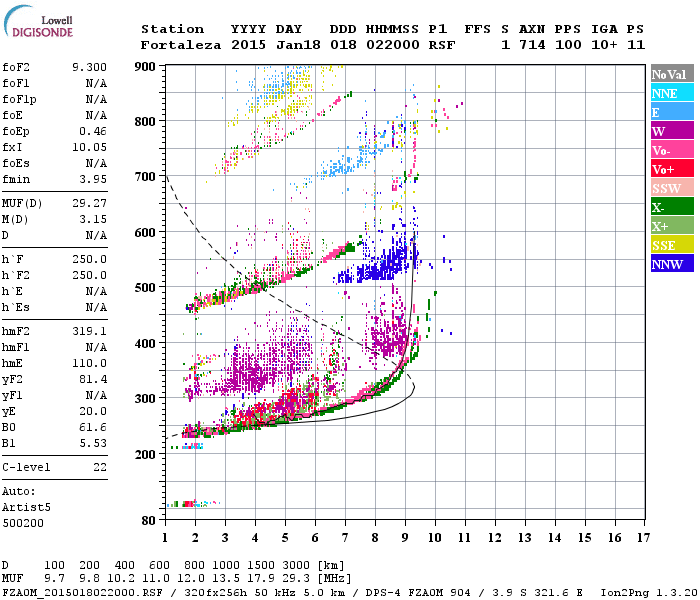
Task: Click the 17 MHz frequency axis label
Action: [643, 538]
